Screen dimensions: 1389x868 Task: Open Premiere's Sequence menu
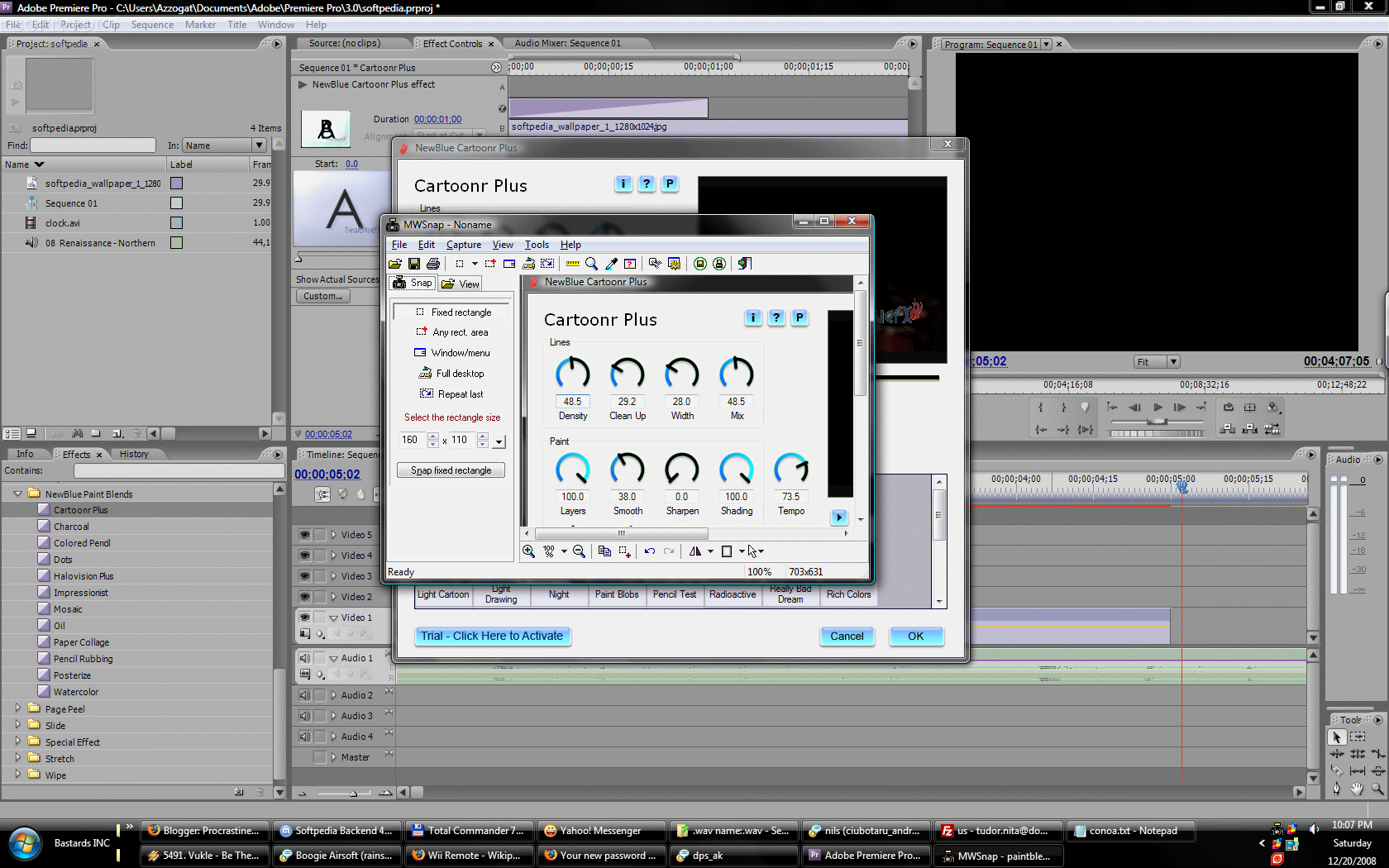pos(152,25)
